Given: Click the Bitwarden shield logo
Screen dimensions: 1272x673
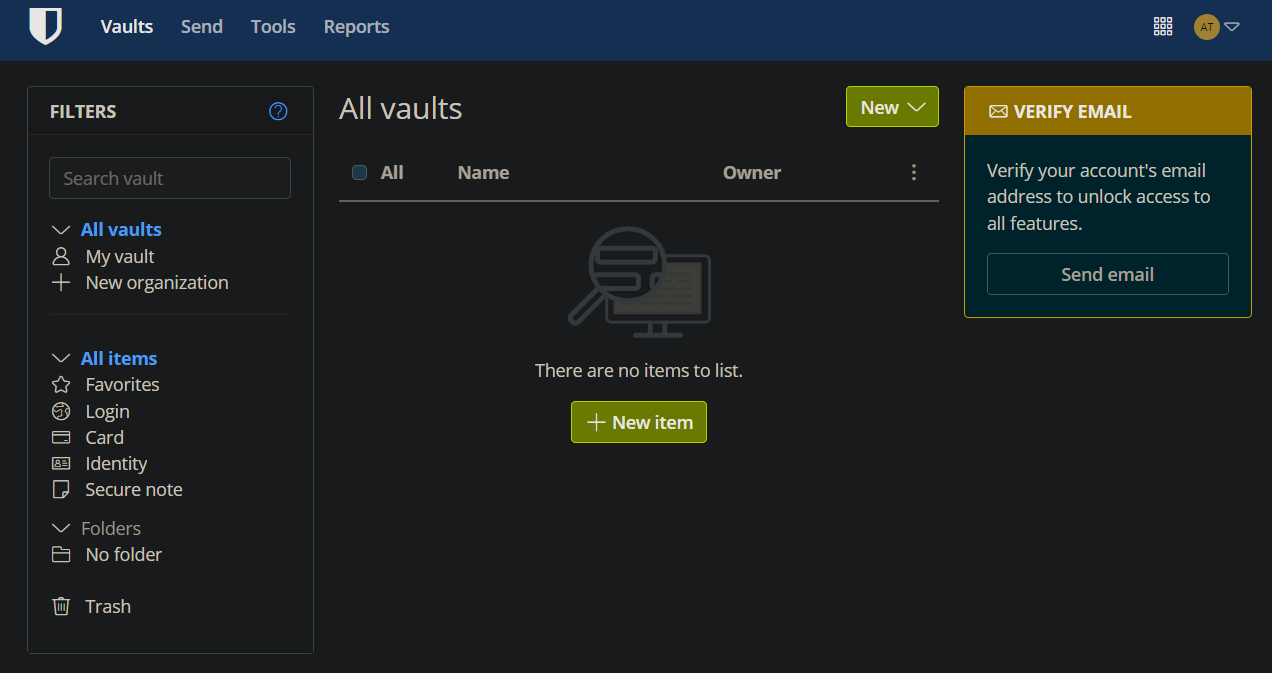Looking at the screenshot, I should click(45, 26).
